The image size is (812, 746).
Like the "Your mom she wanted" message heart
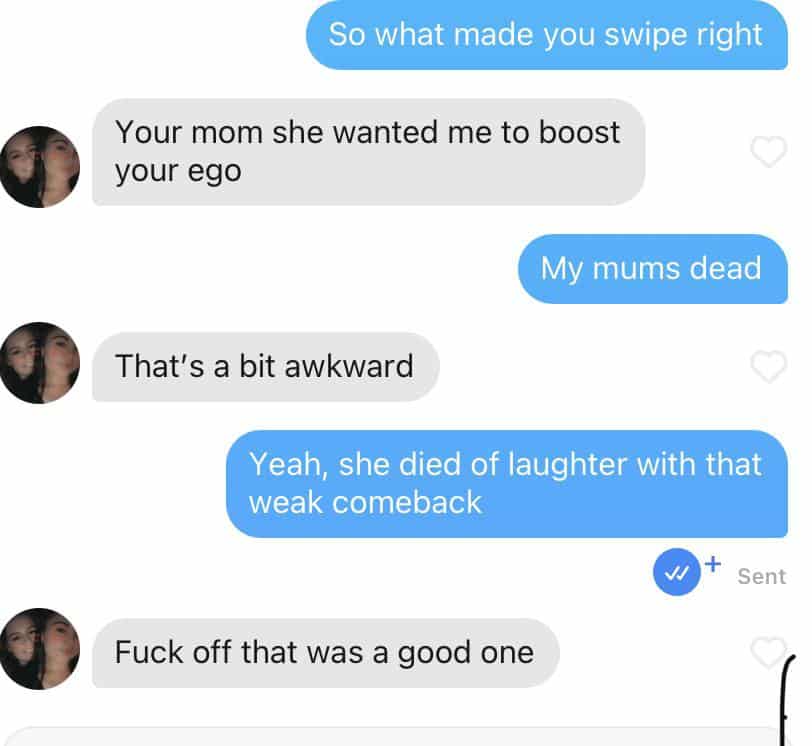pyautogui.click(x=768, y=151)
